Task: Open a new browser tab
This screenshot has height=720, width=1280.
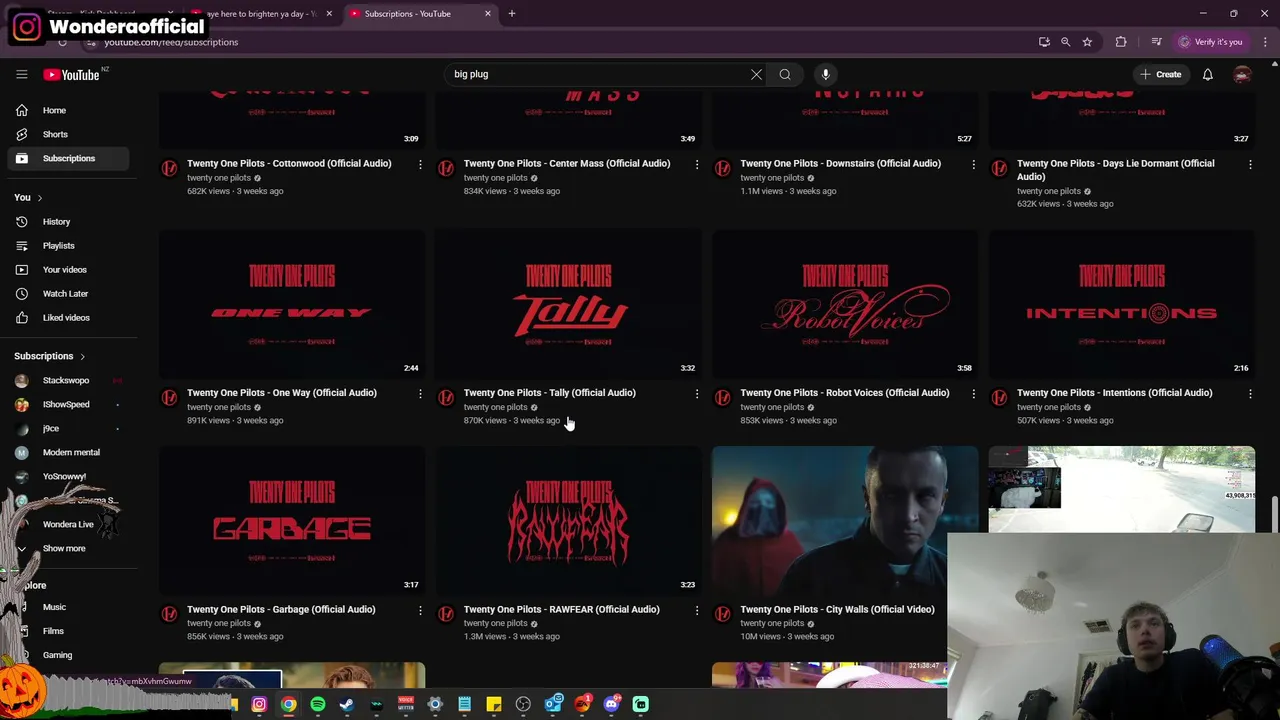Action: click(511, 14)
